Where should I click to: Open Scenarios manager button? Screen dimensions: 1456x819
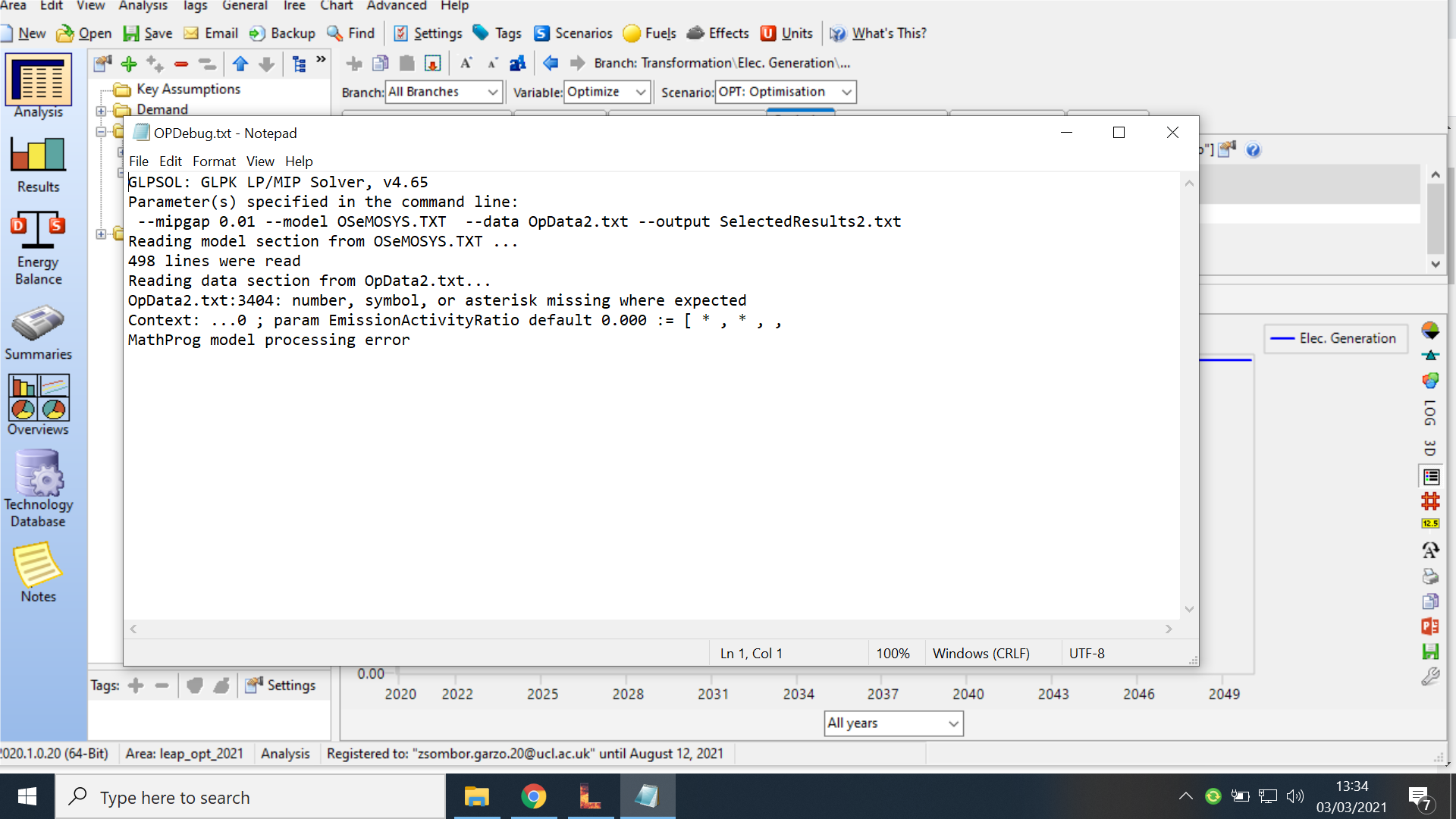click(x=573, y=33)
